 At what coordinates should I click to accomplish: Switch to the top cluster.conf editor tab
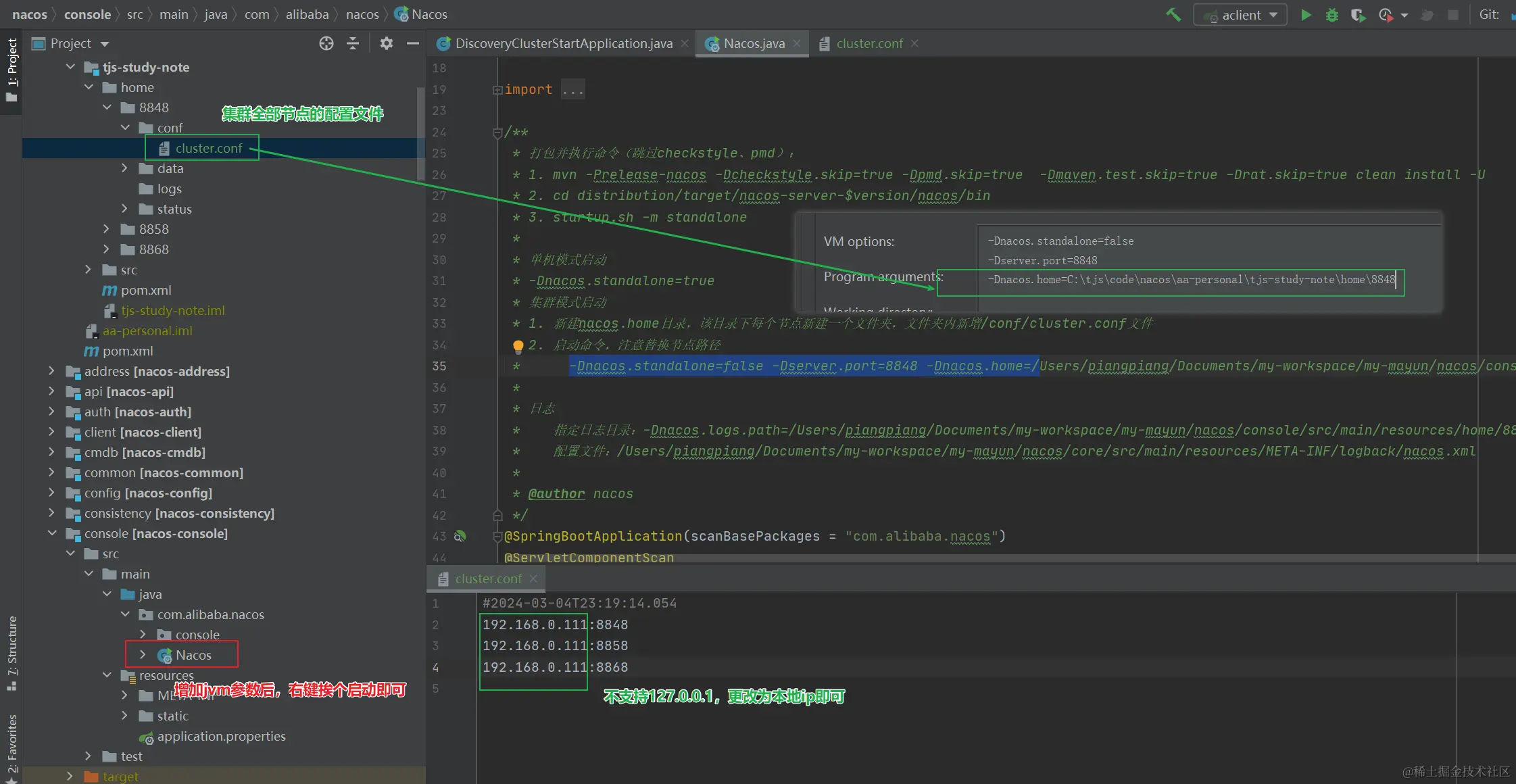(869, 43)
